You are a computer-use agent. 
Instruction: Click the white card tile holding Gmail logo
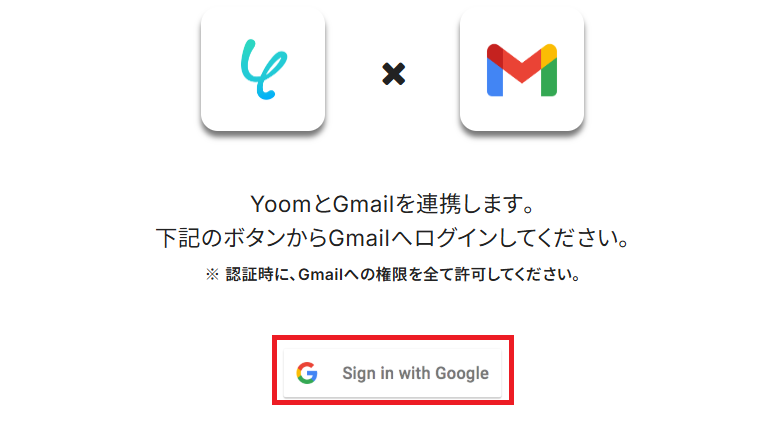coord(522,68)
